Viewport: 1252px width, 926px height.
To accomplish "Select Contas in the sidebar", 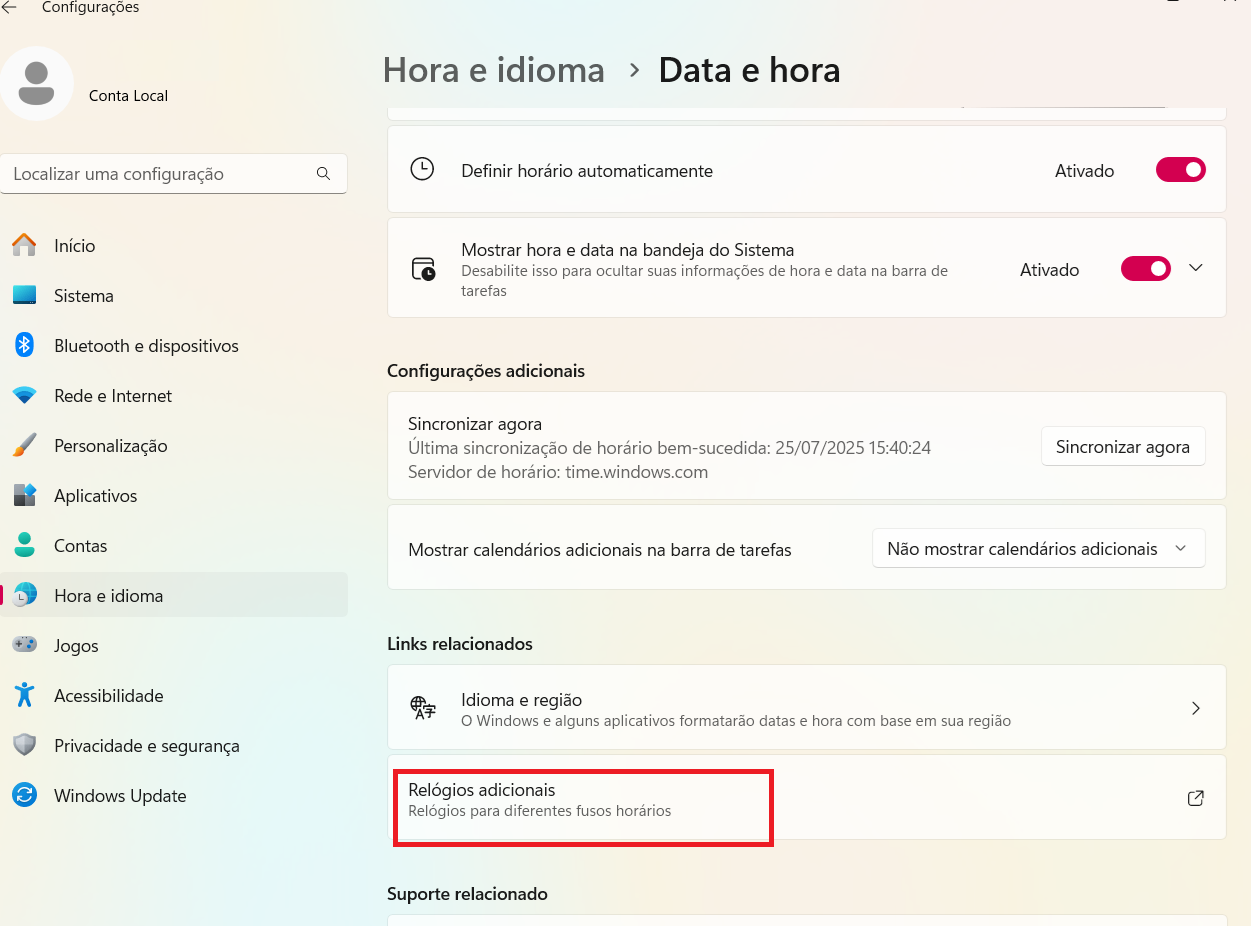I will 82,545.
